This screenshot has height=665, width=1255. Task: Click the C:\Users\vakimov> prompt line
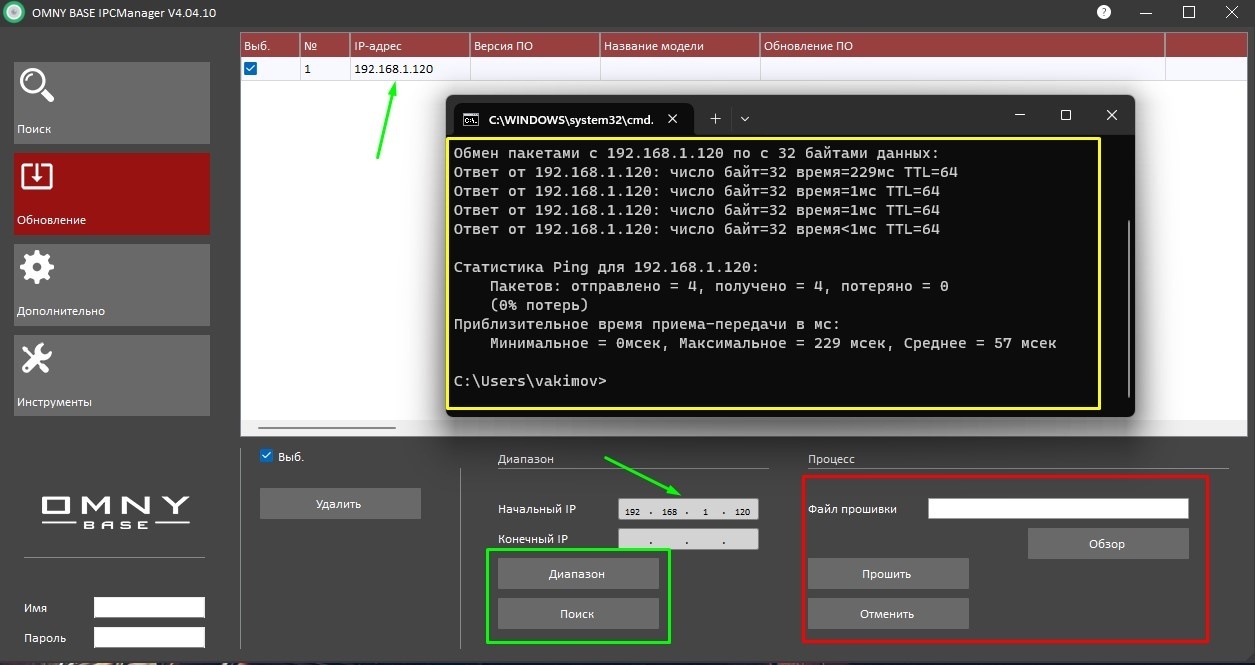tap(530, 381)
